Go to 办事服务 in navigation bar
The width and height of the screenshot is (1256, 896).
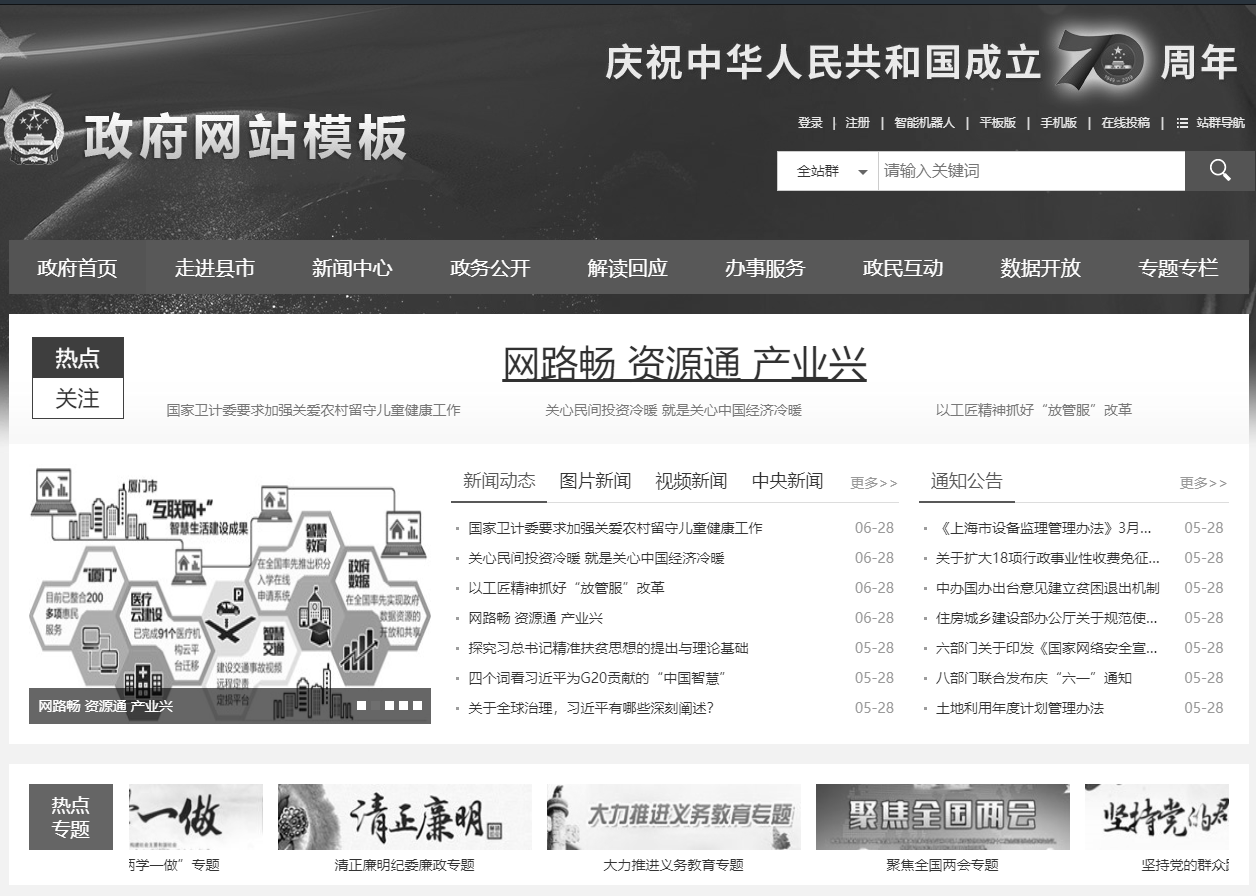pos(765,268)
